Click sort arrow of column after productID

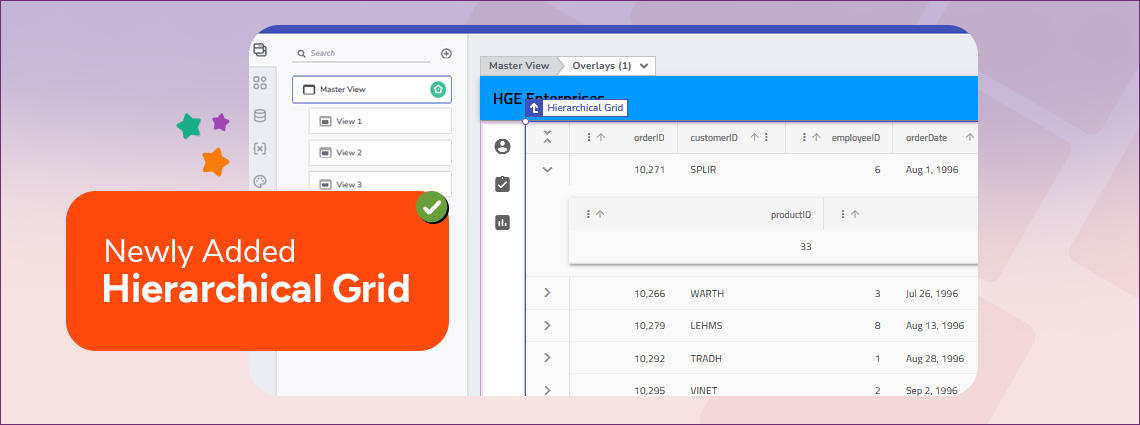click(x=855, y=214)
